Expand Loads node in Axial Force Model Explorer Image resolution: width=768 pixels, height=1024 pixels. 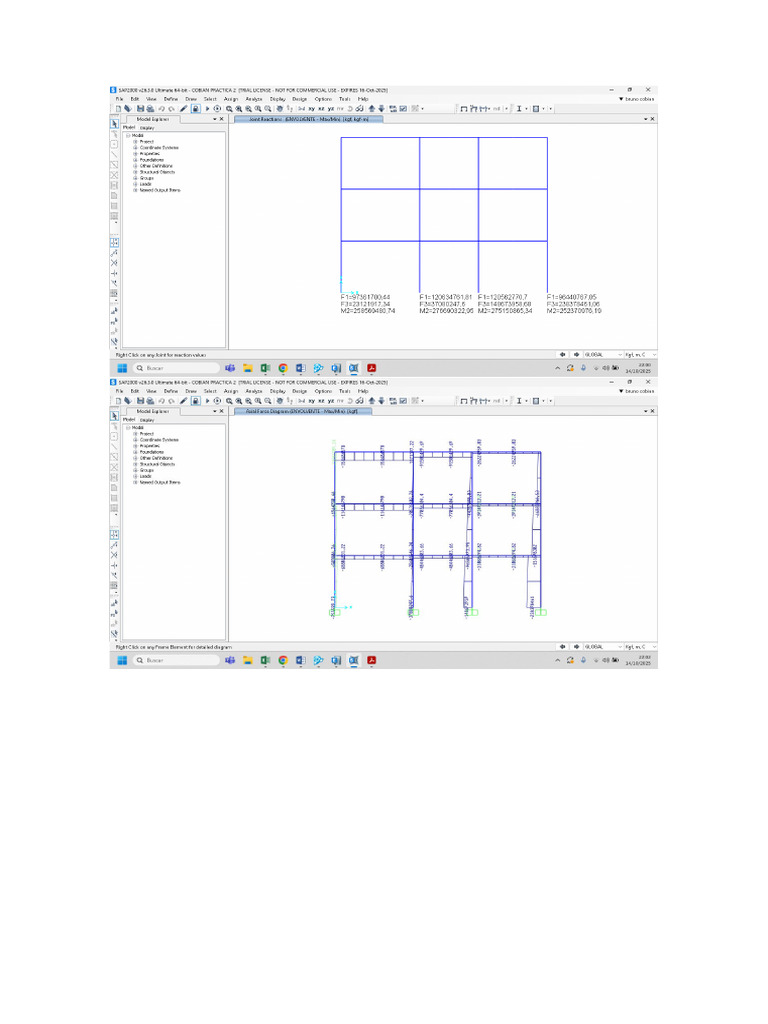[x=135, y=476]
